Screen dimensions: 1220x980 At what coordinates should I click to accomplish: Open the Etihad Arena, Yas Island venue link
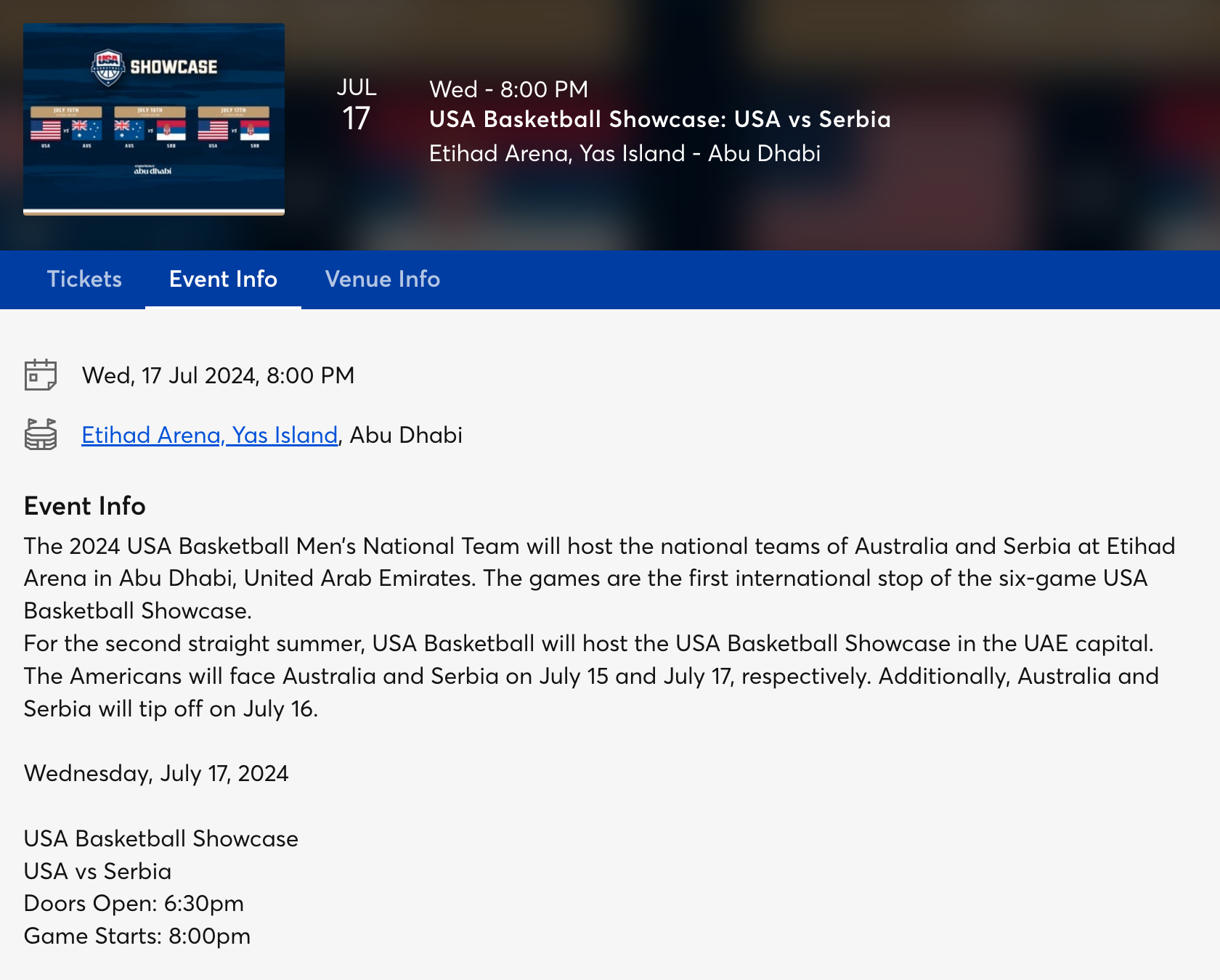click(209, 434)
